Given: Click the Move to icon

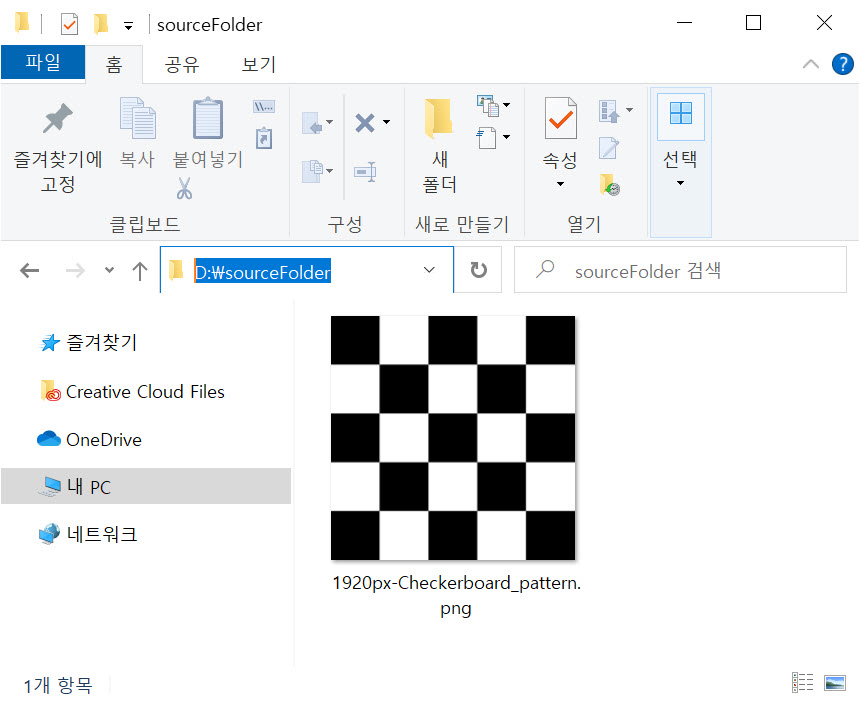Looking at the screenshot, I should (313, 123).
